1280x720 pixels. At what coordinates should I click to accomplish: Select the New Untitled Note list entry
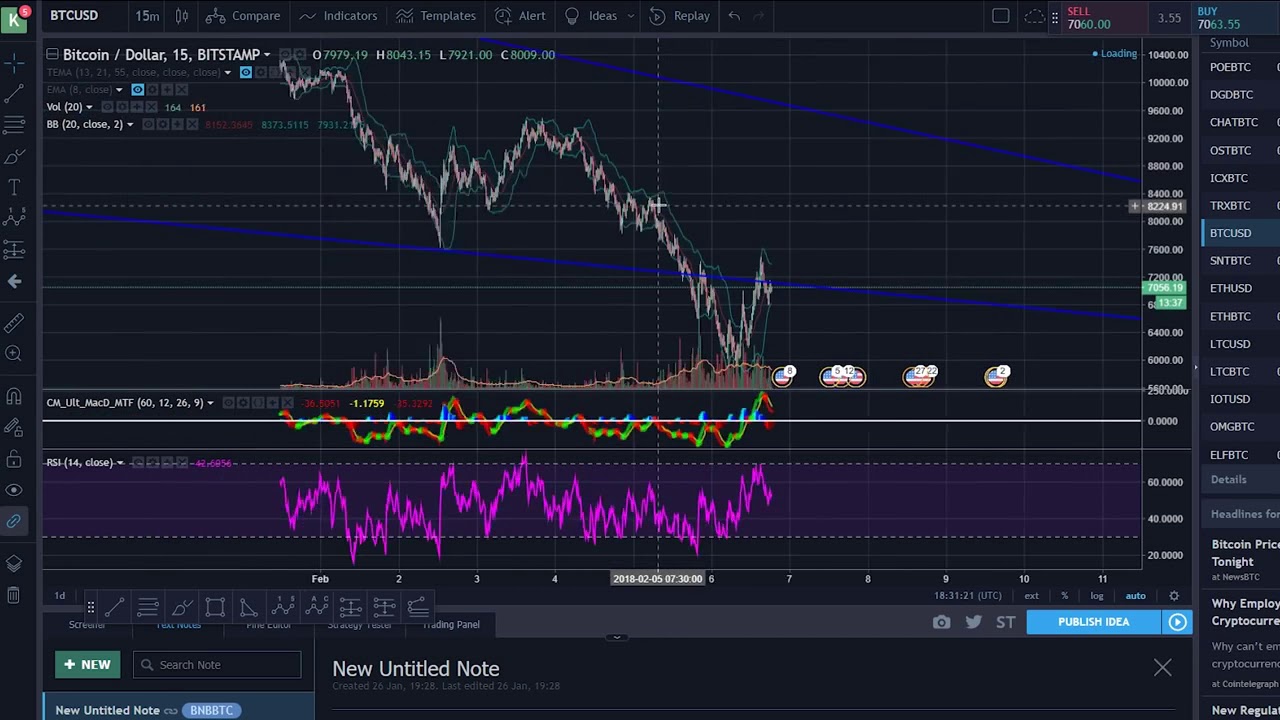click(x=178, y=710)
